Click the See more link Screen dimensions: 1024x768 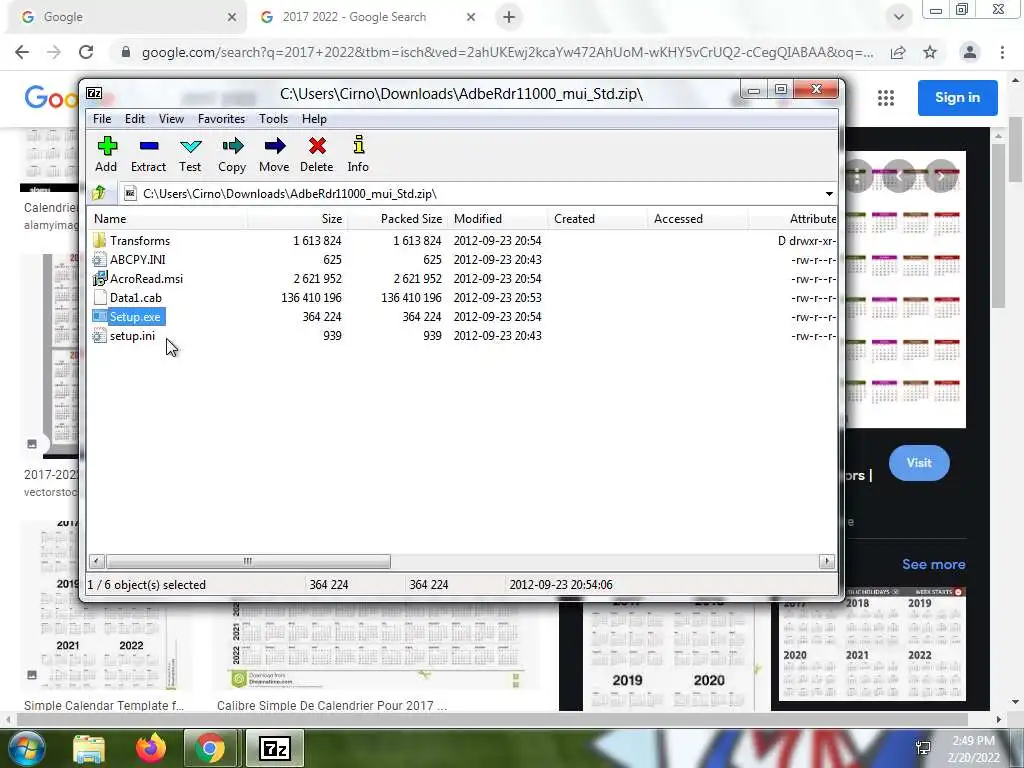pyautogui.click(x=933, y=564)
